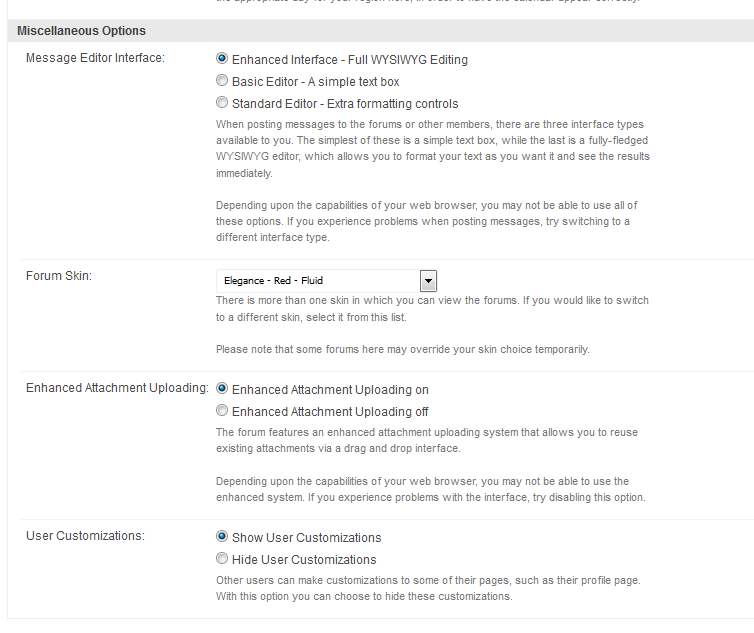Viewport: 754px width, 633px height.
Task: Select Standard Editor extra formatting controls option
Action: (x=222, y=103)
